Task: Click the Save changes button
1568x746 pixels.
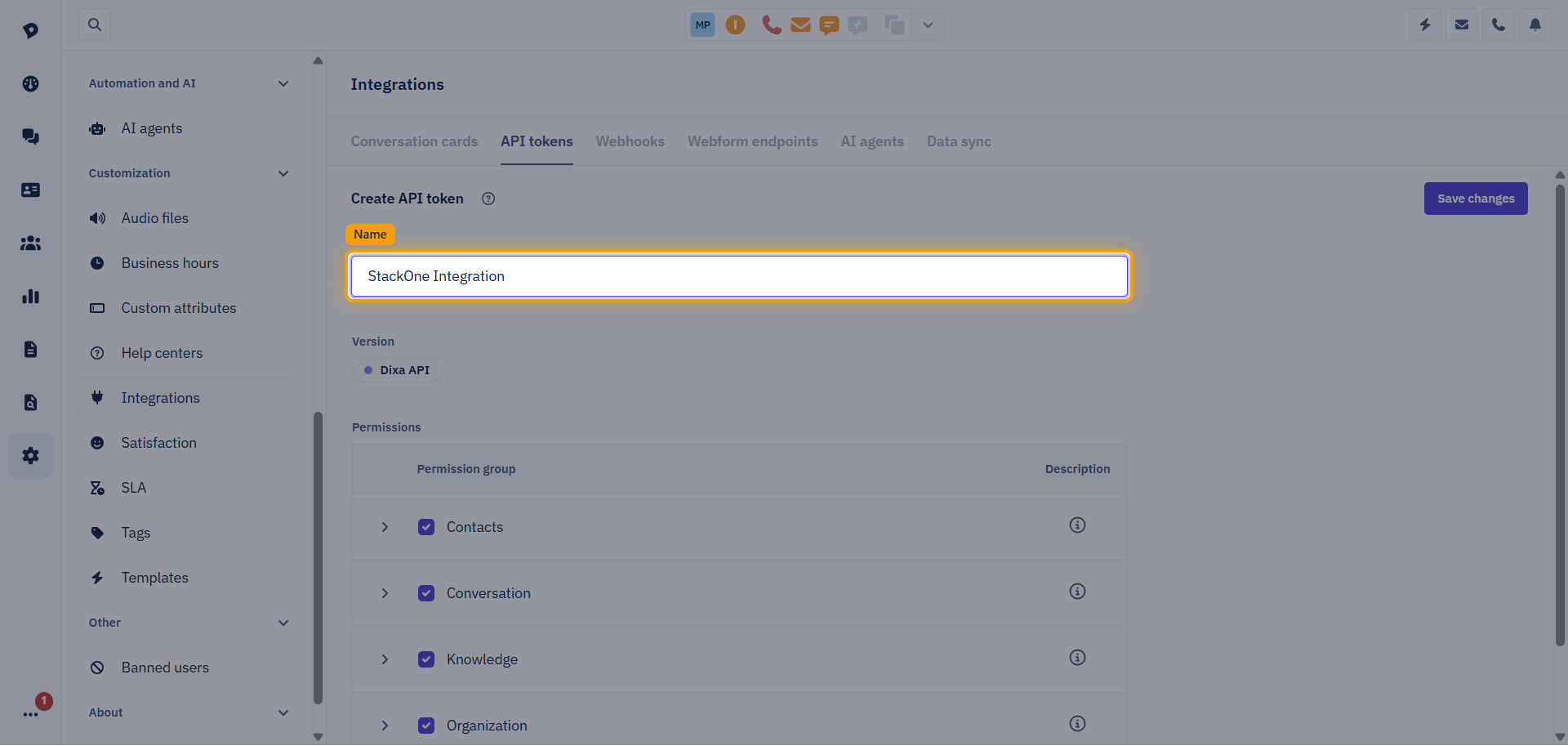Action: point(1476,199)
